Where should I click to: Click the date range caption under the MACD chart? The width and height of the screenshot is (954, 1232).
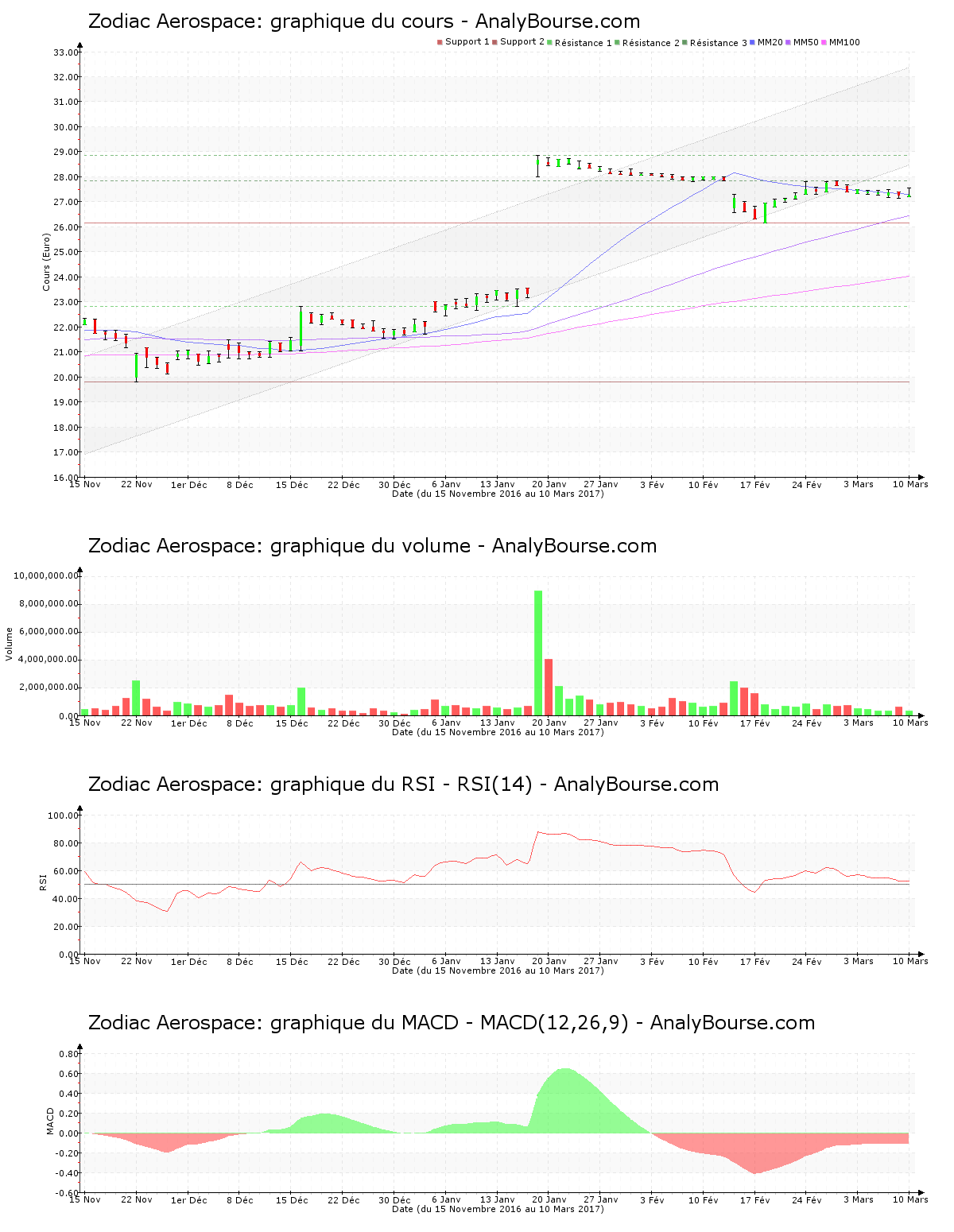[498, 1209]
